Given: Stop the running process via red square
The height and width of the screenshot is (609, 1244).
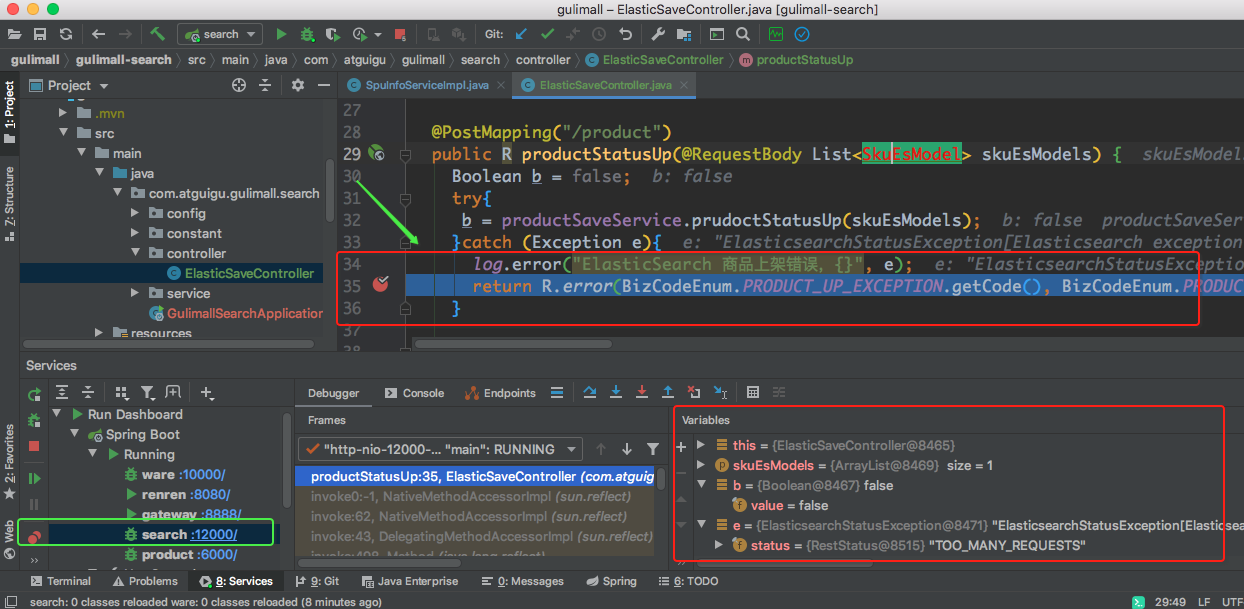Looking at the screenshot, I should click(x=400, y=34).
